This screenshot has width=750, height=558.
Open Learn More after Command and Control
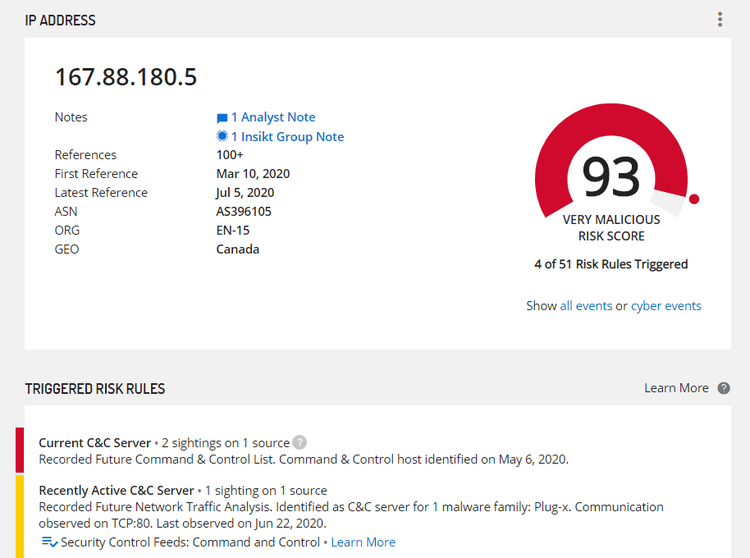pyautogui.click(x=363, y=542)
